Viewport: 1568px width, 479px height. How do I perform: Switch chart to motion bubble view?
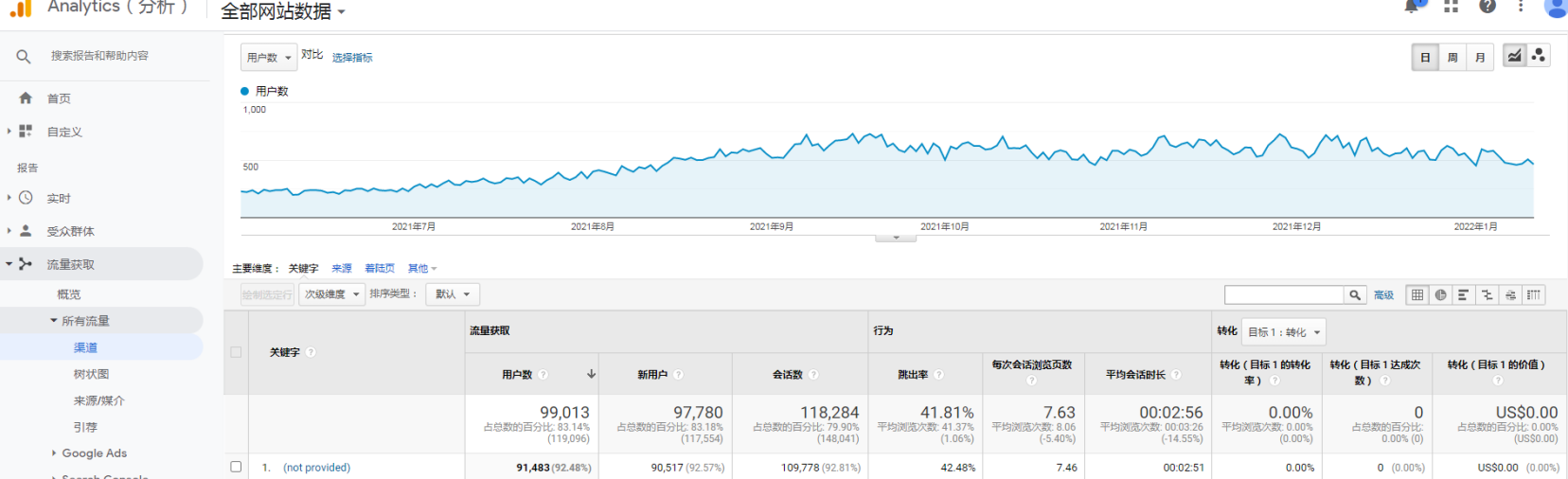(1539, 56)
